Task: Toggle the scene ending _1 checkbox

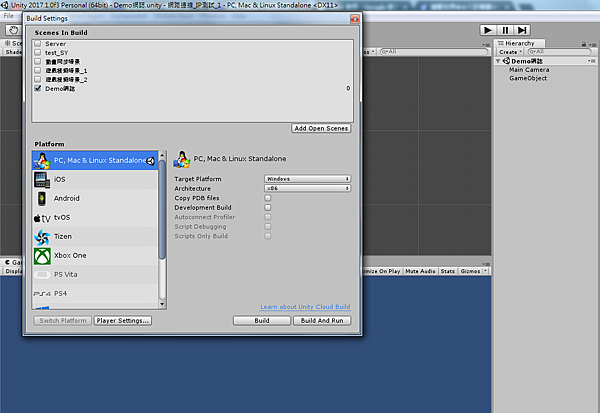Action: (x=38, y=70)
